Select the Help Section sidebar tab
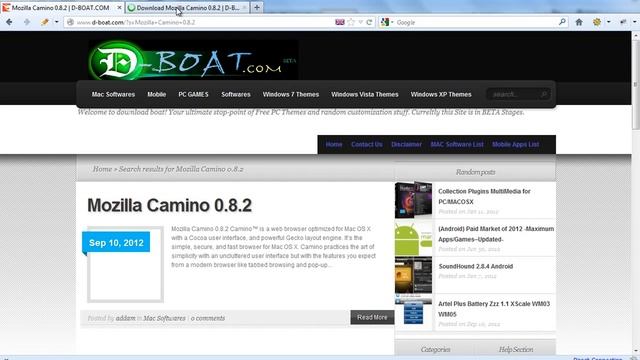This screenshot has width=640, height=360. pos(516,349)
